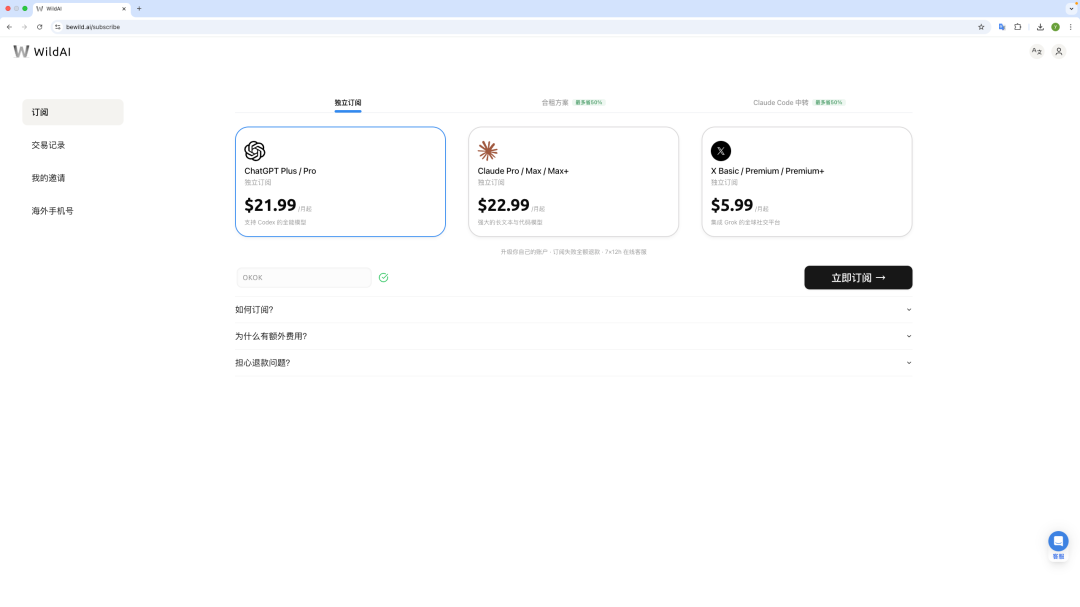1080x607 pixels.
Task: View site information icon in address bar
Action: (x=58, y=27)
